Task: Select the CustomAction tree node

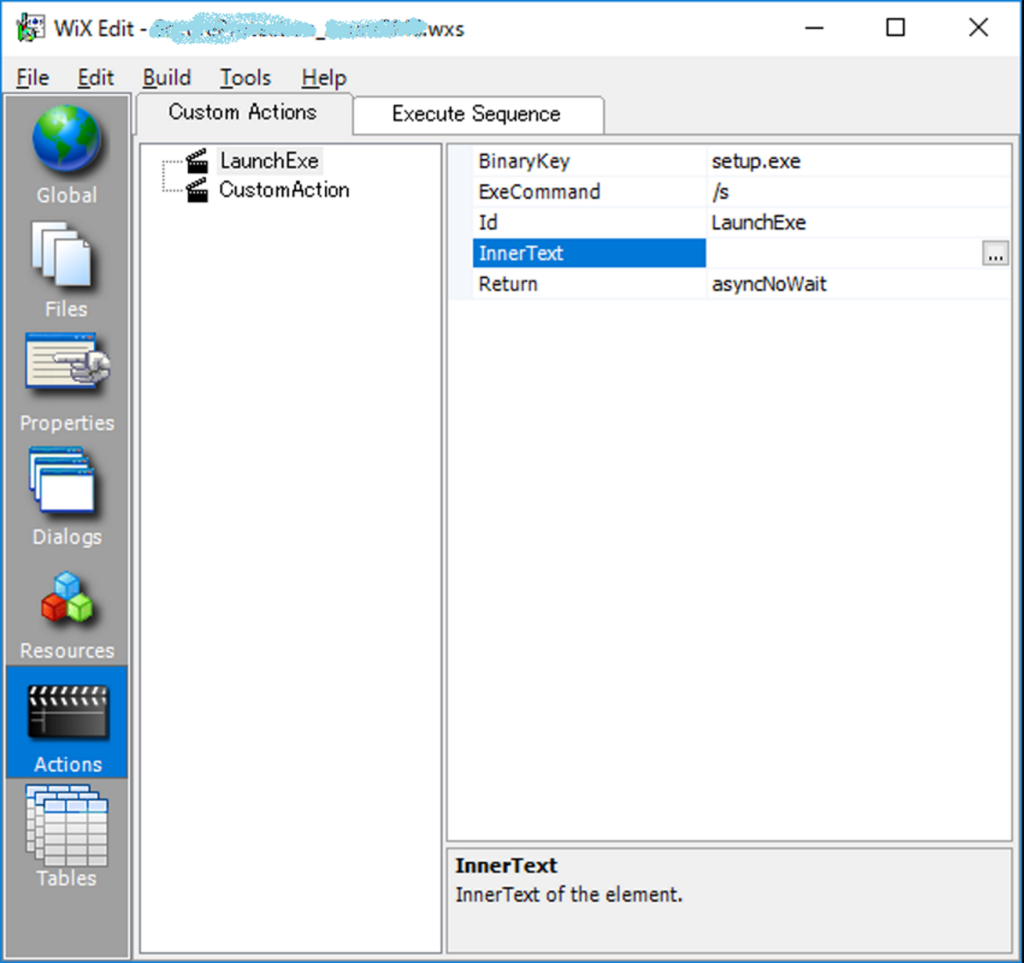Action: point(284,190)
